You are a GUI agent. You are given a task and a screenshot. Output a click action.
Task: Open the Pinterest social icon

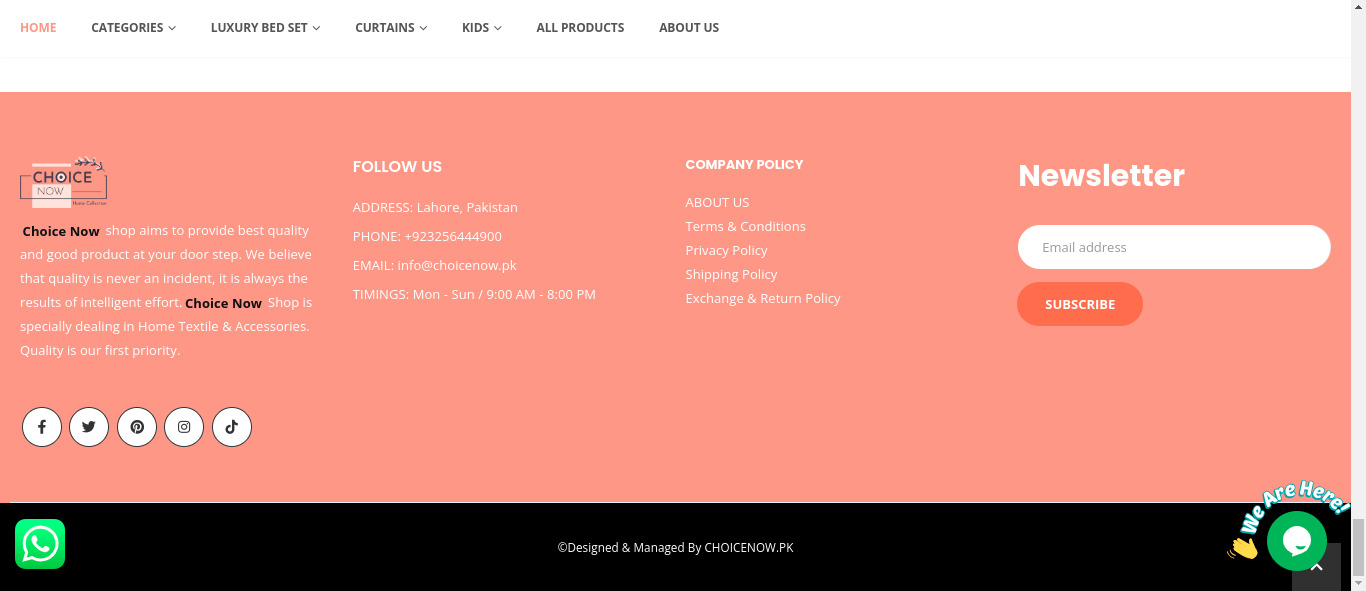[x=137, y=427]
